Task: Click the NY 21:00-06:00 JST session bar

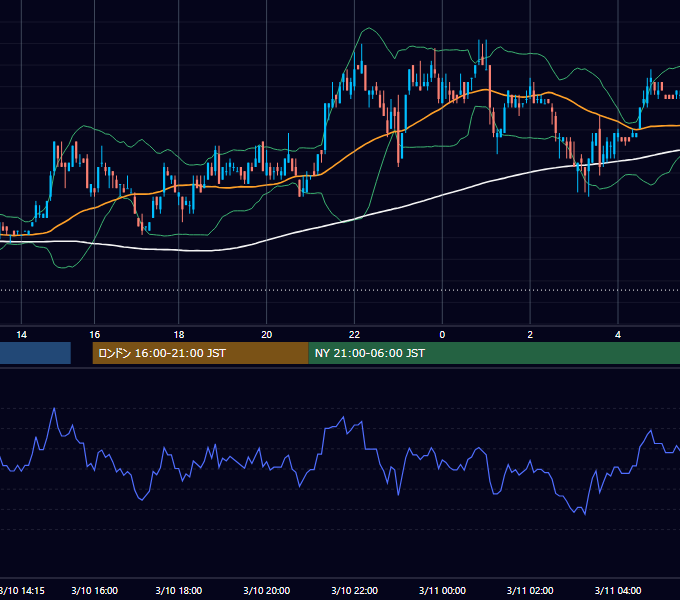Action: (x=494, y=353)
